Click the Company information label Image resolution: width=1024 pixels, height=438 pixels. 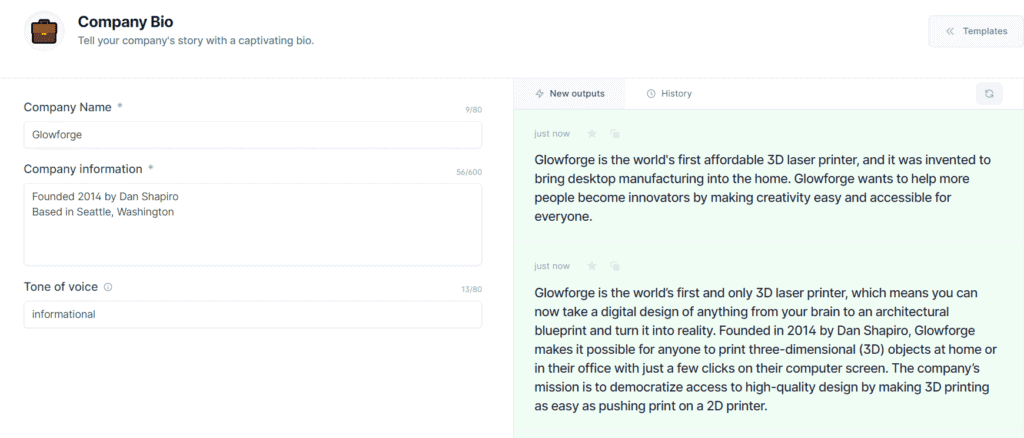point(83,169)
